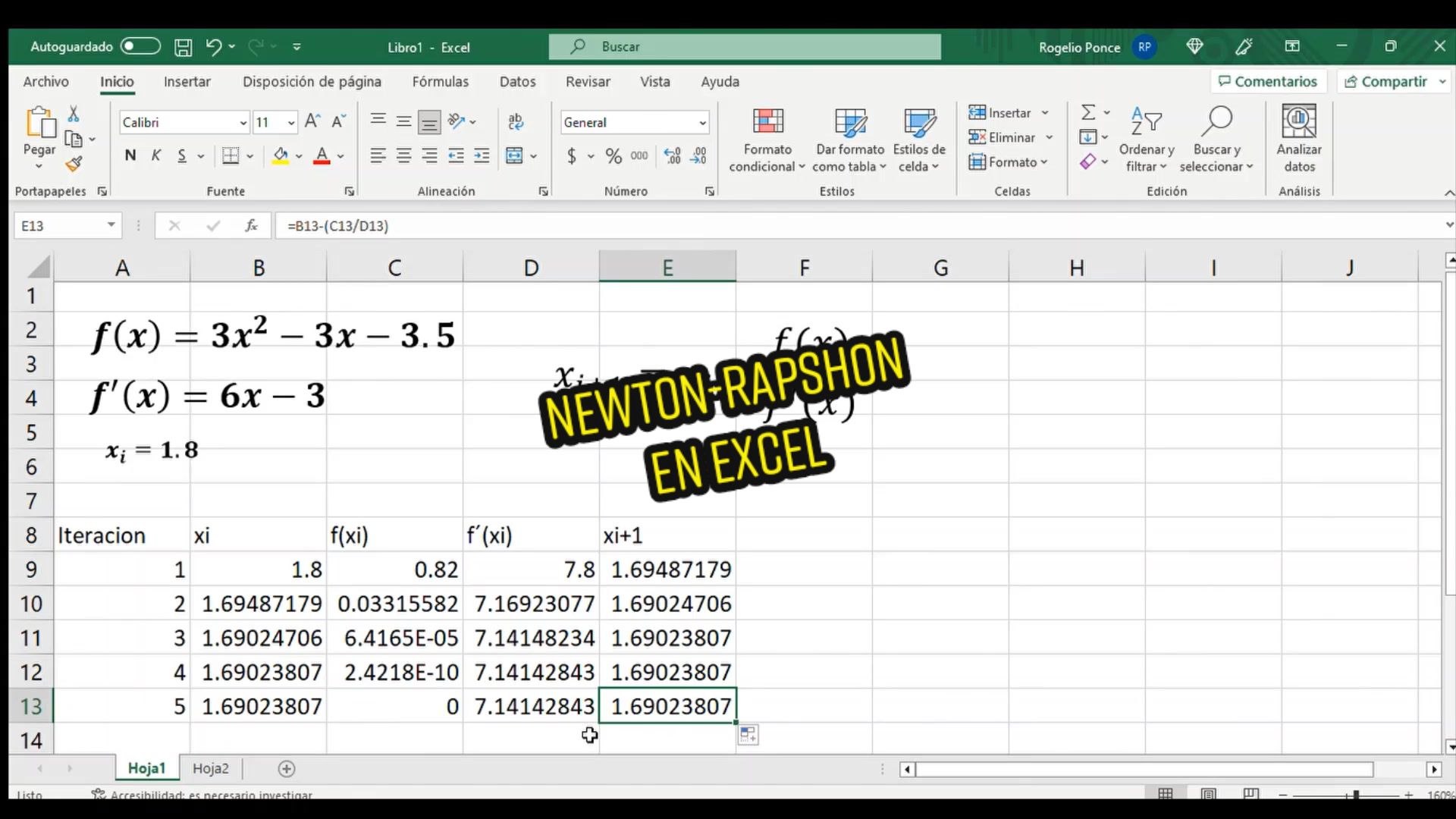This screenshot has width=1456, height=819.
Task: Decrease font size with smaller A icon
Action: coord(338,121)
